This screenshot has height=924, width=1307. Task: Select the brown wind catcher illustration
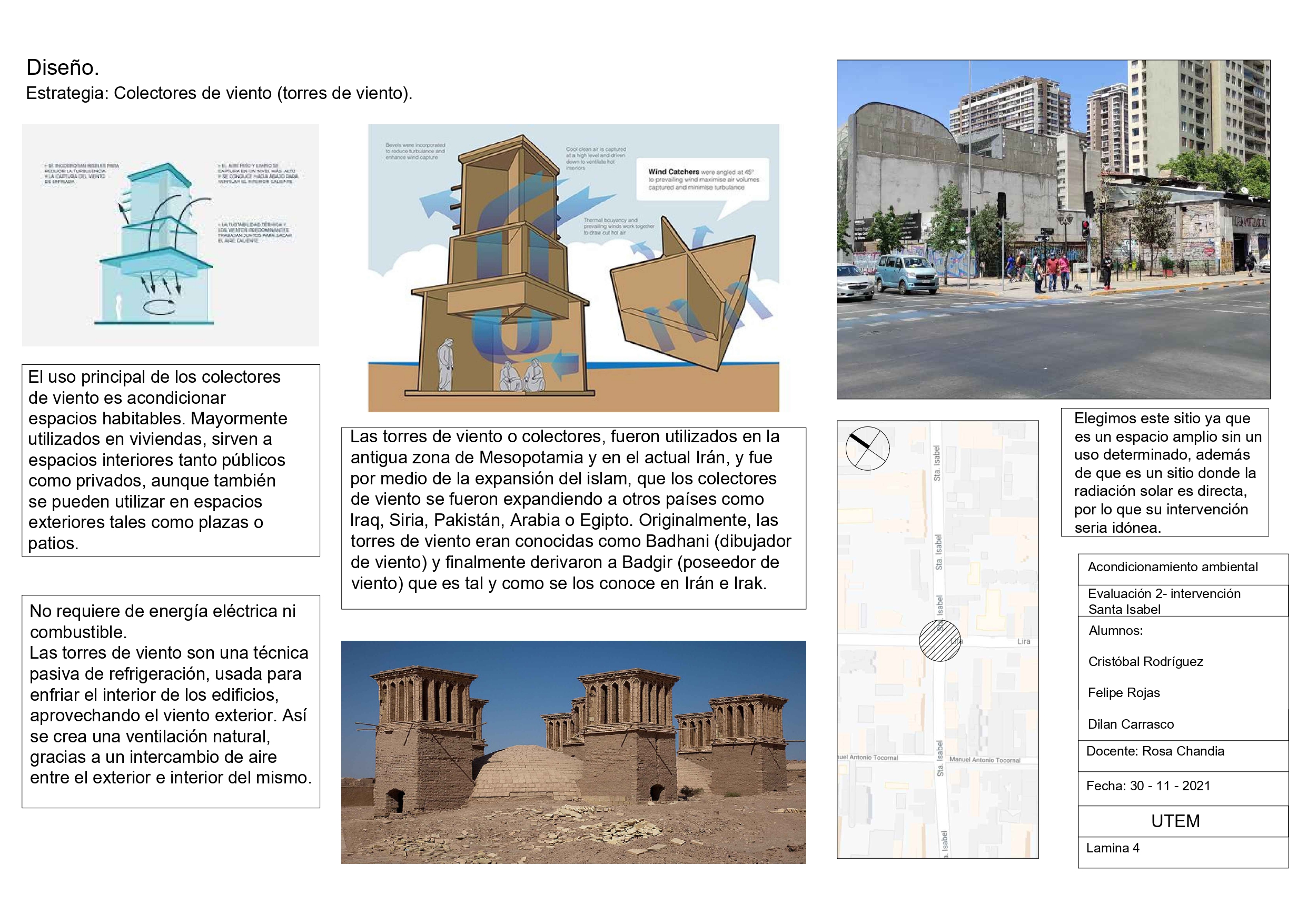coord(573,267)
